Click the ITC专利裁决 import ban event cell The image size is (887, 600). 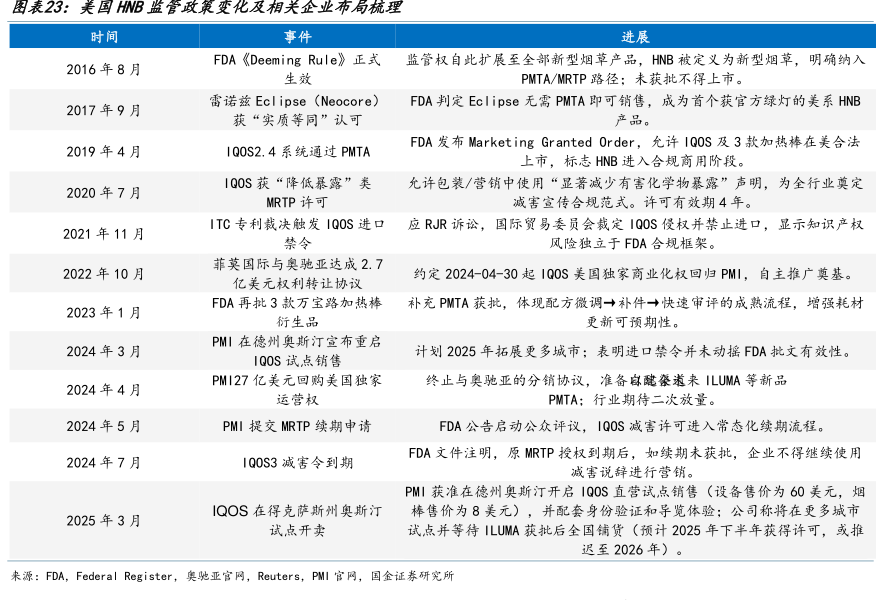click(x=297, y=233)
